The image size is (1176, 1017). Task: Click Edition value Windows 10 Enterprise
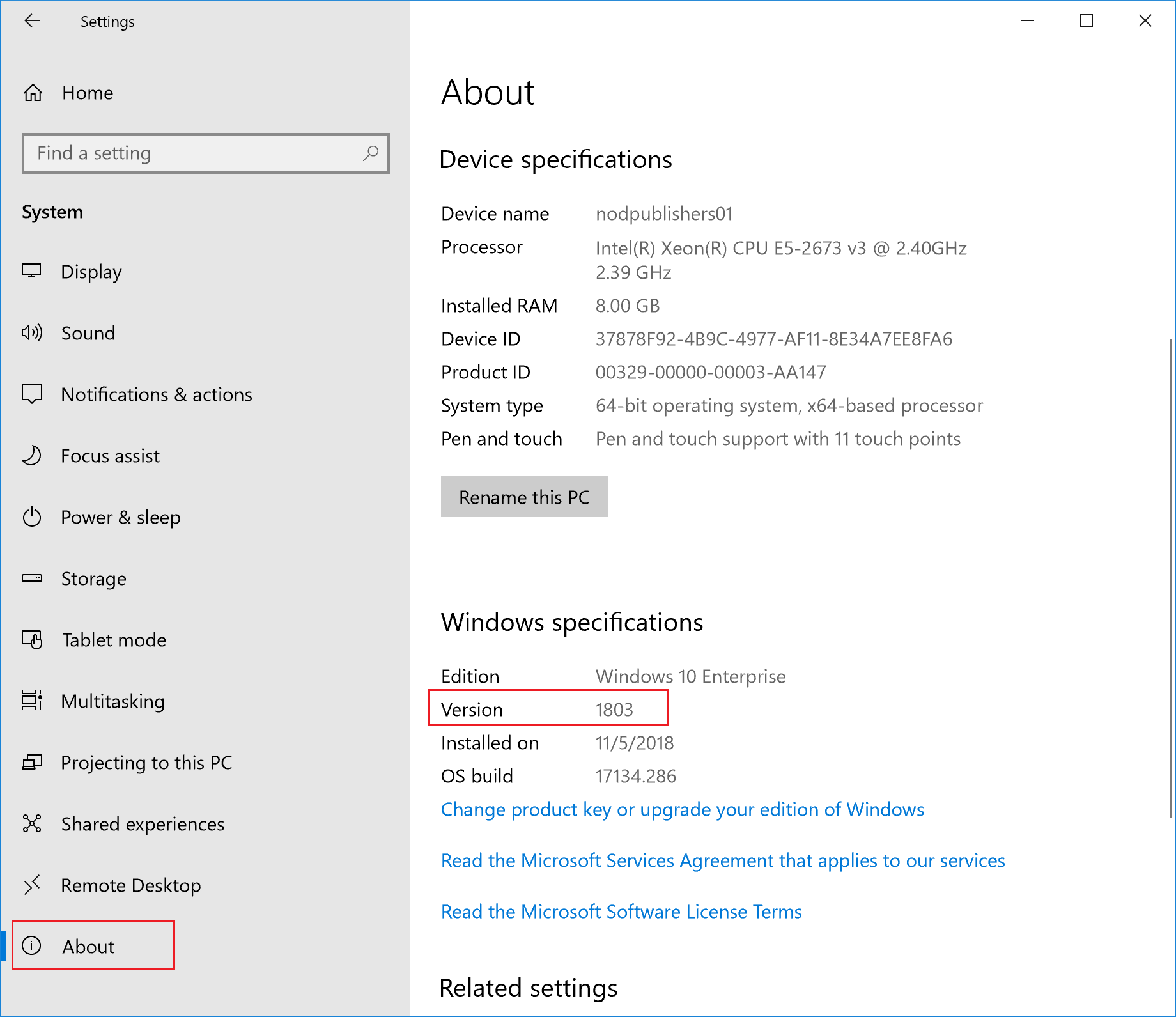(x=691, y=677)
